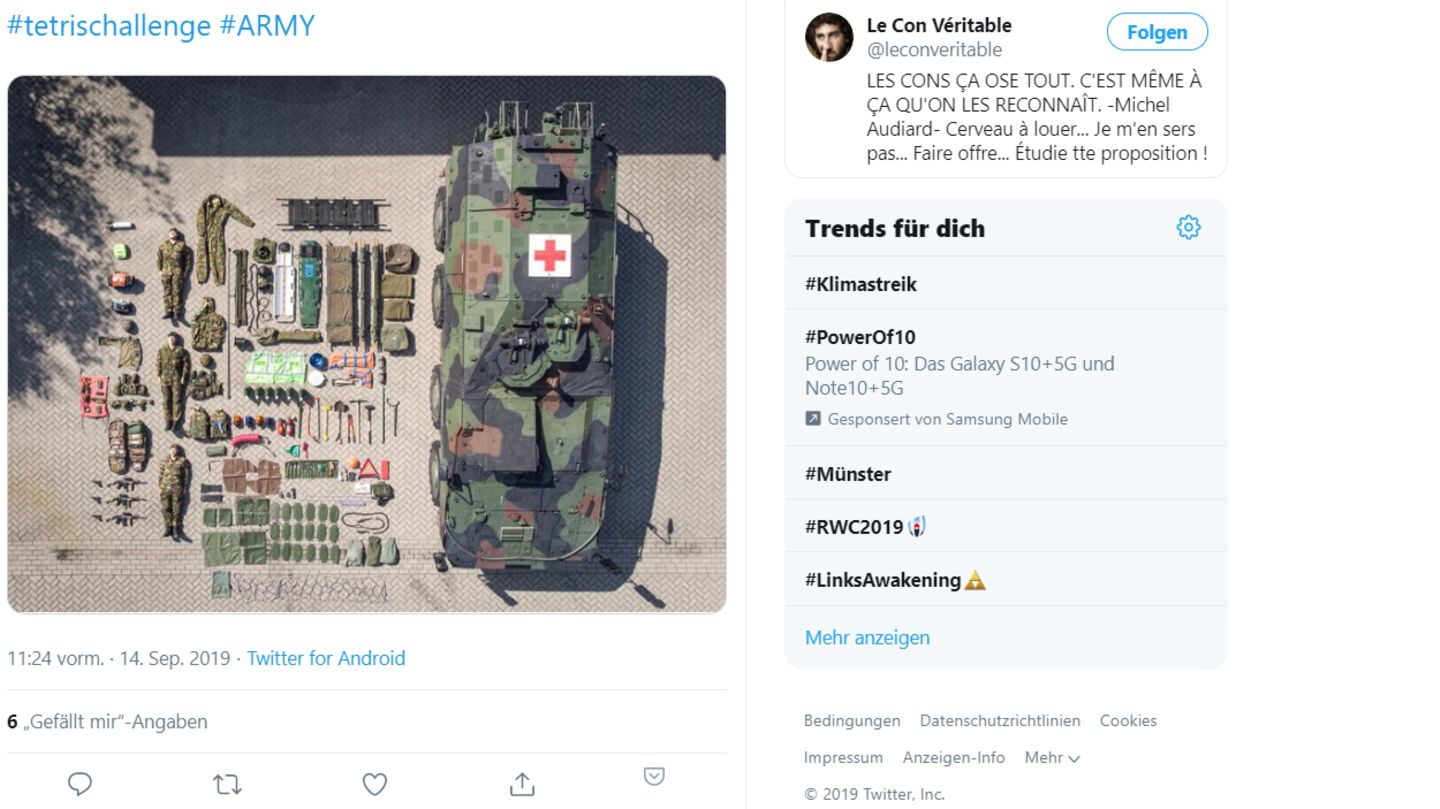Viewport: 1440px width, 809px height.
Task: Click the #tetrischallenge hashtag
Action: 109,26
